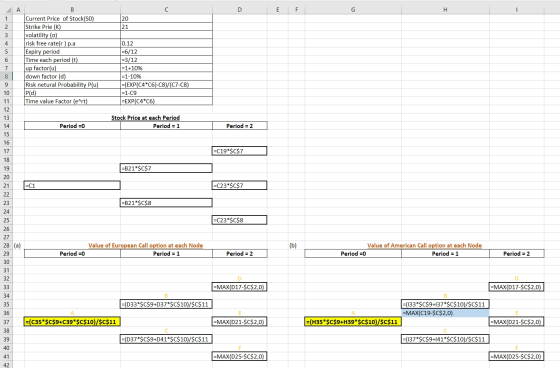Select column C header

(x=166, y=10)
